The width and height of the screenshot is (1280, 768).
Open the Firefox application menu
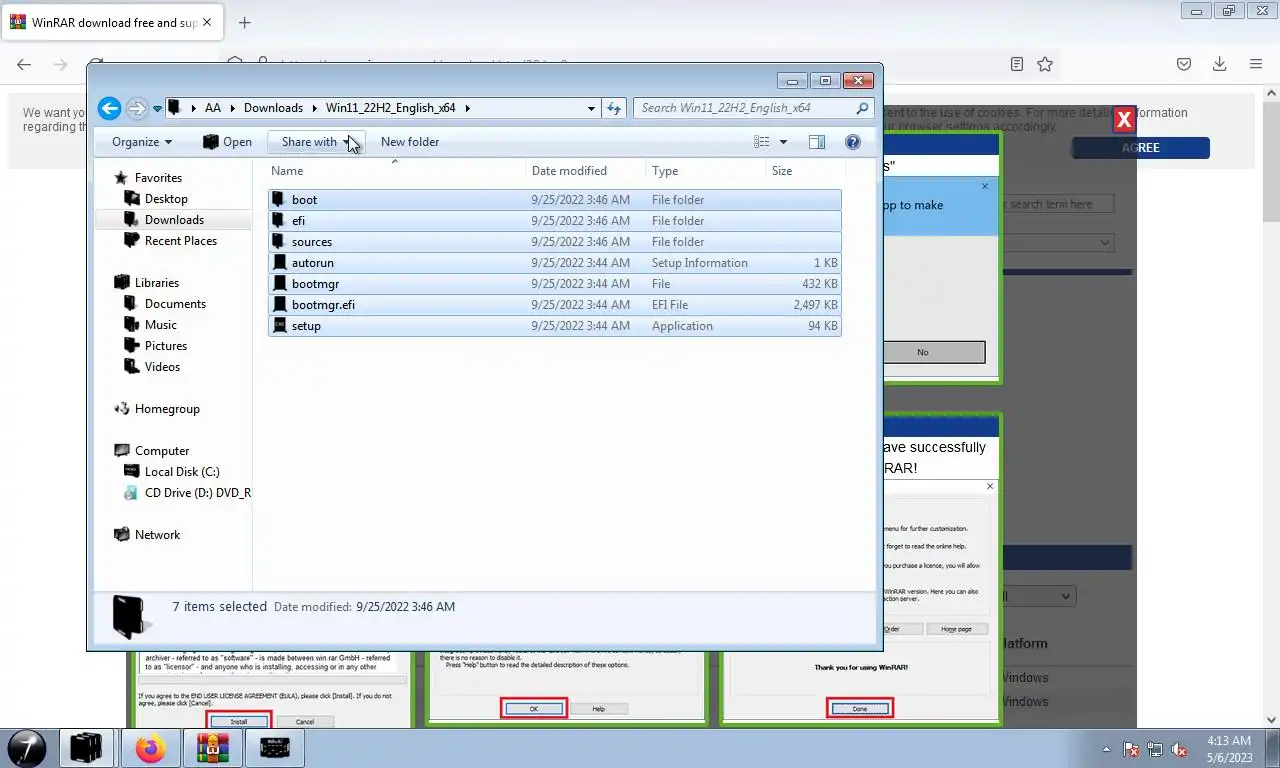tap(1256, 64)
